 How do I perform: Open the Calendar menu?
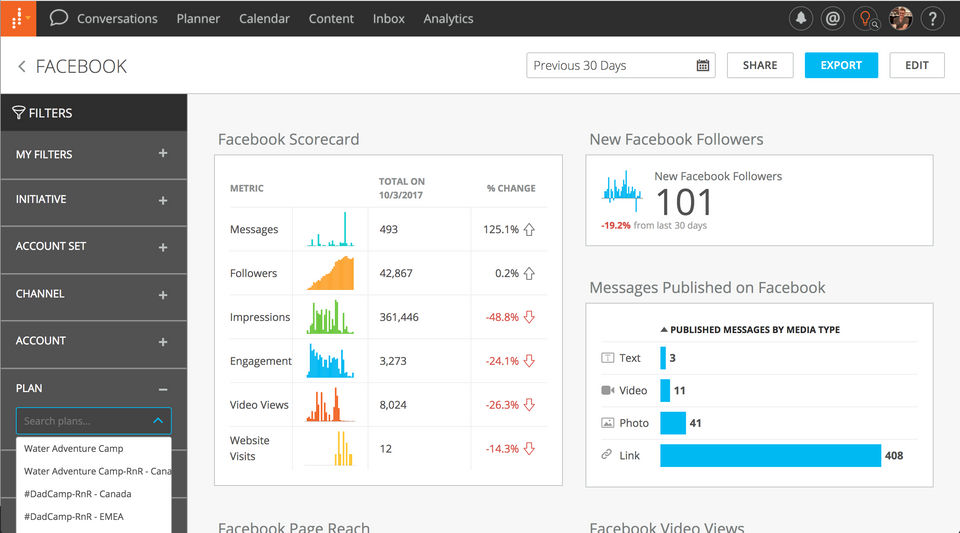264,18
